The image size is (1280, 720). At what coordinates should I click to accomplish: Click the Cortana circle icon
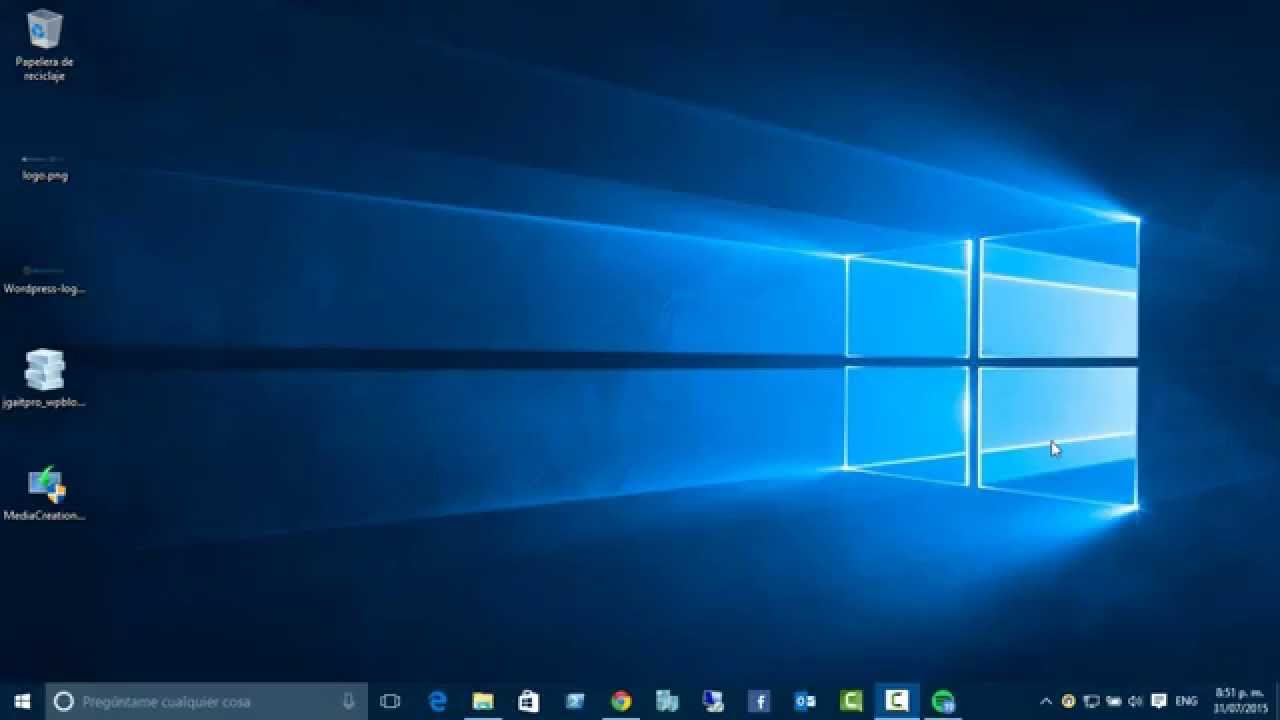[63, 701]
